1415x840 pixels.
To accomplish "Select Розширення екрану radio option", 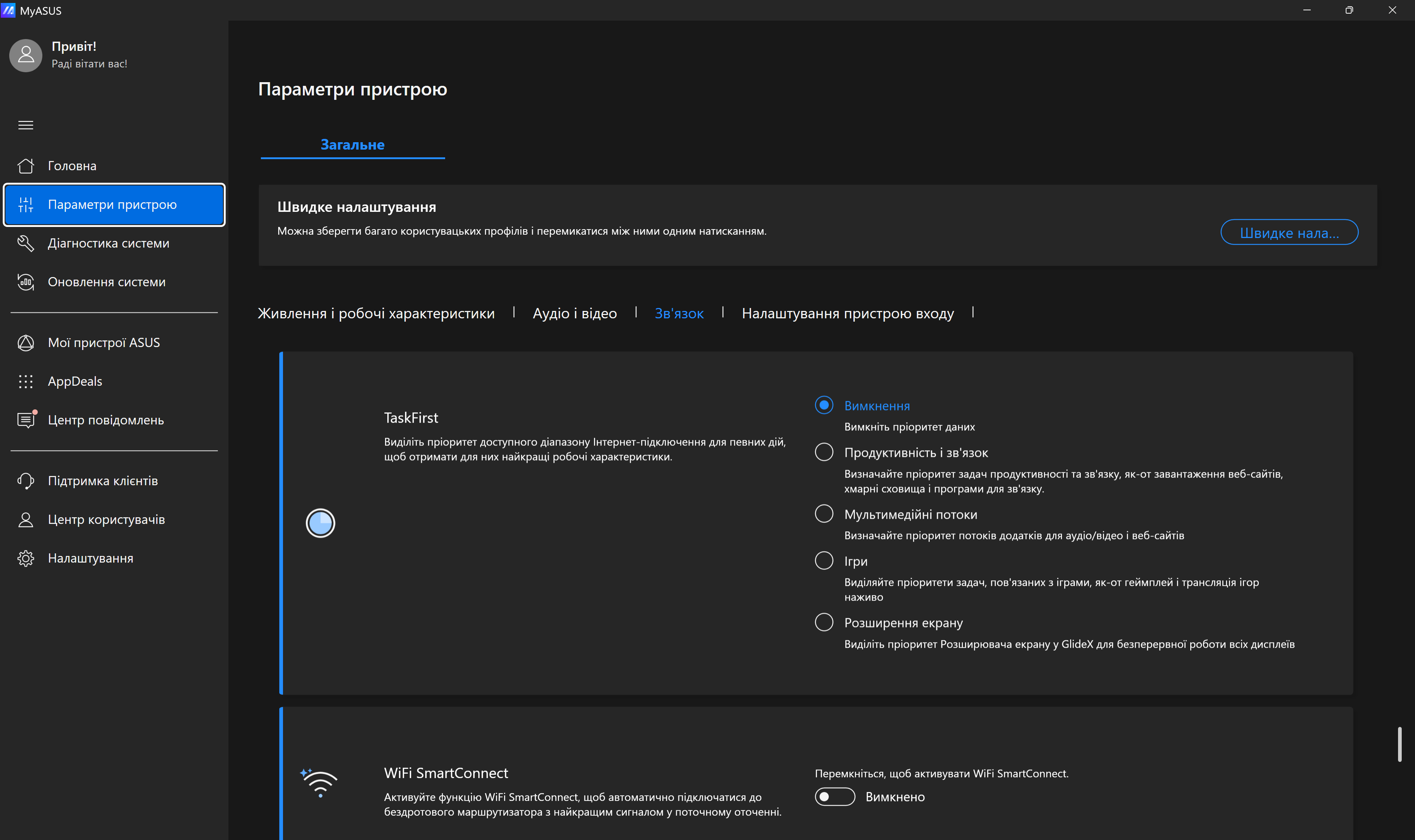I will 824,622.
